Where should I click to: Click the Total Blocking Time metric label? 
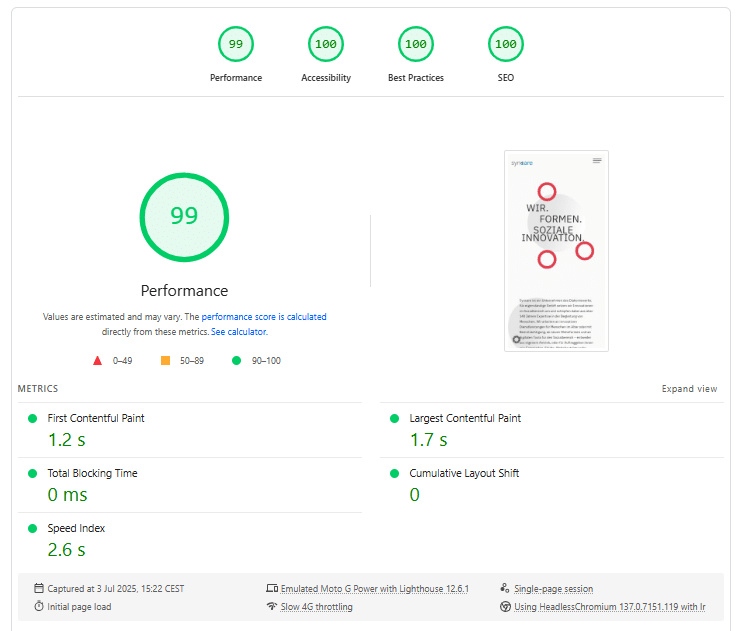click(92, 473)
